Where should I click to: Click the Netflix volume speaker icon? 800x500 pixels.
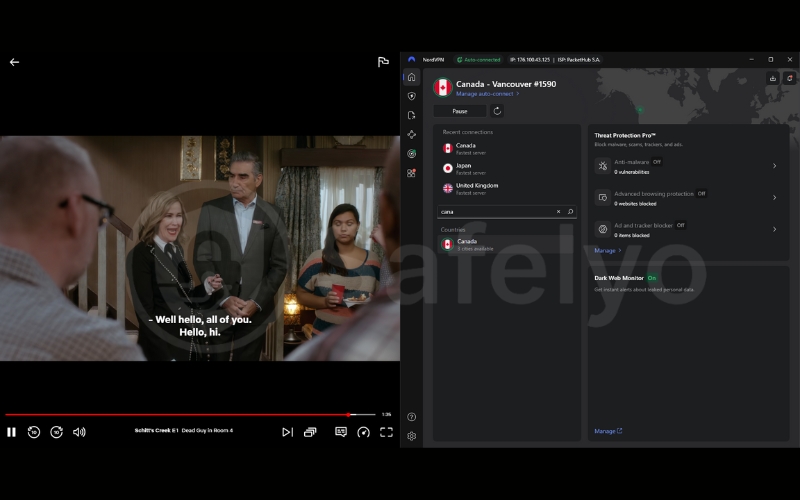(79, 432)
